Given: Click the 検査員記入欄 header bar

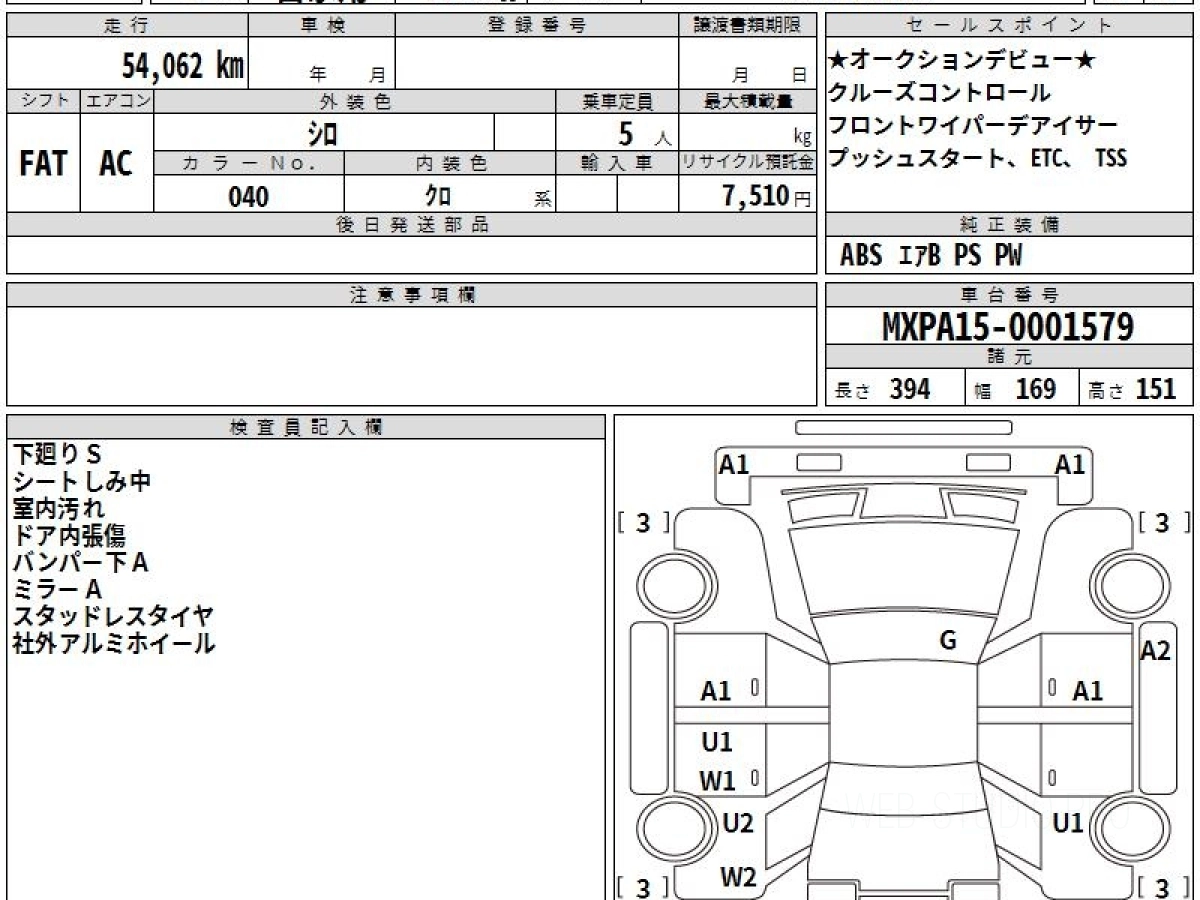Looking at the screenshot, I should [x=306, y=427].
